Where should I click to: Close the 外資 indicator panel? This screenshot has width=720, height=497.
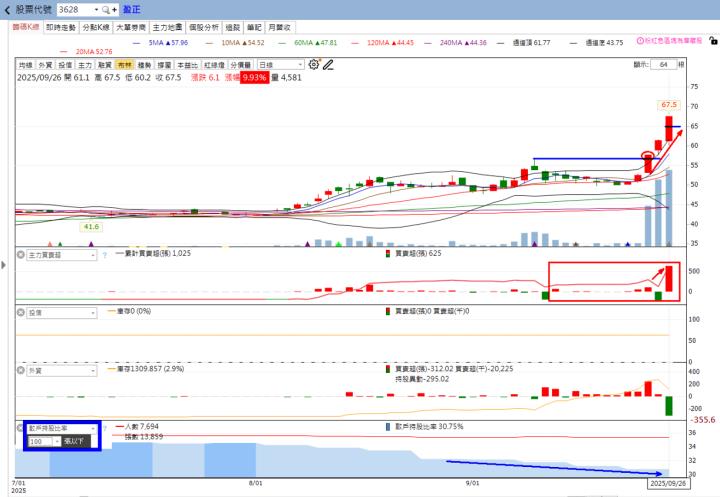point(21,370)
